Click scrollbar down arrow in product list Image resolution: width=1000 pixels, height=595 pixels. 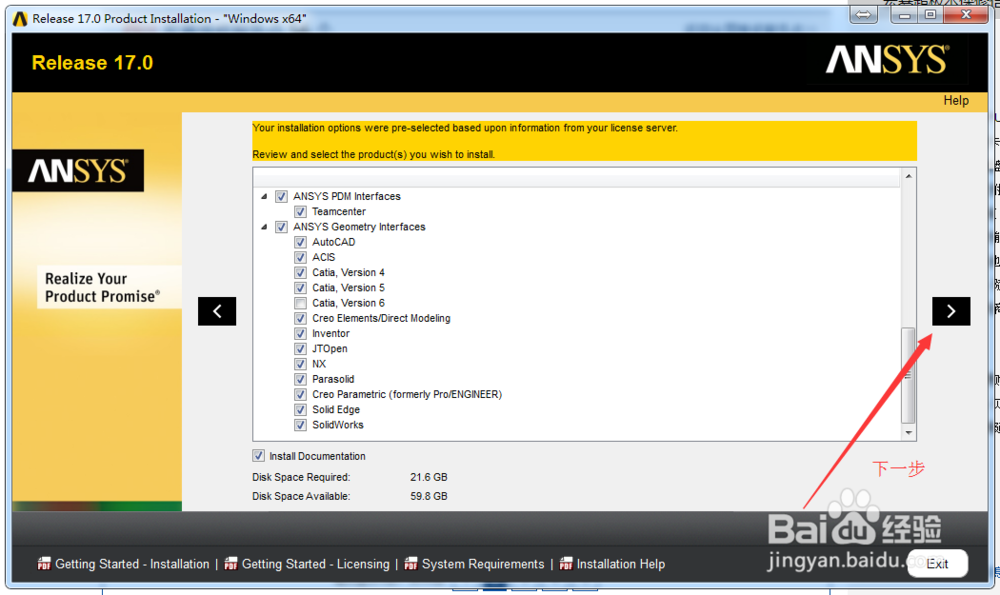908,433
